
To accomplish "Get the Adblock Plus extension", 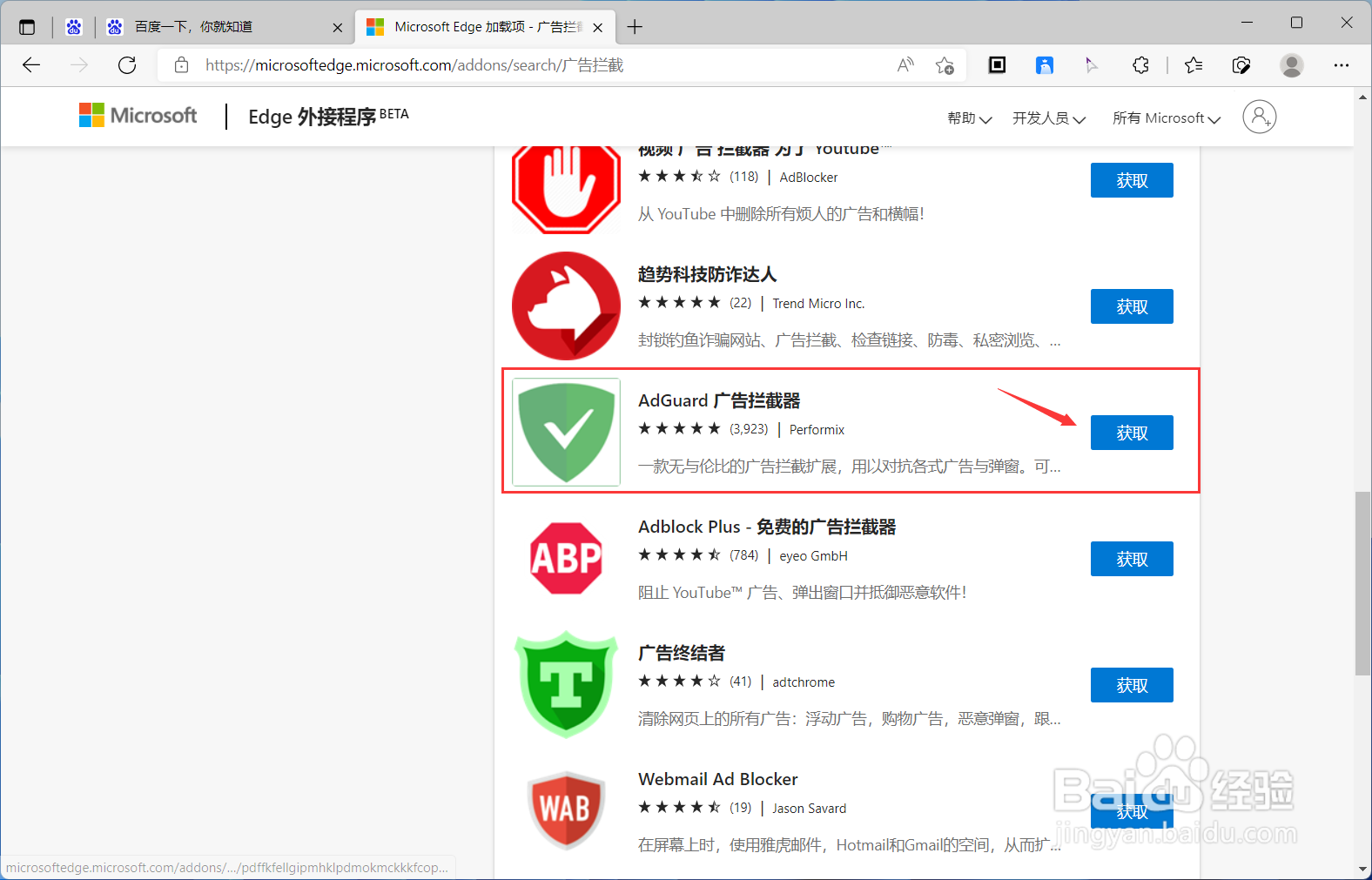I will (x=1132, y=559).
